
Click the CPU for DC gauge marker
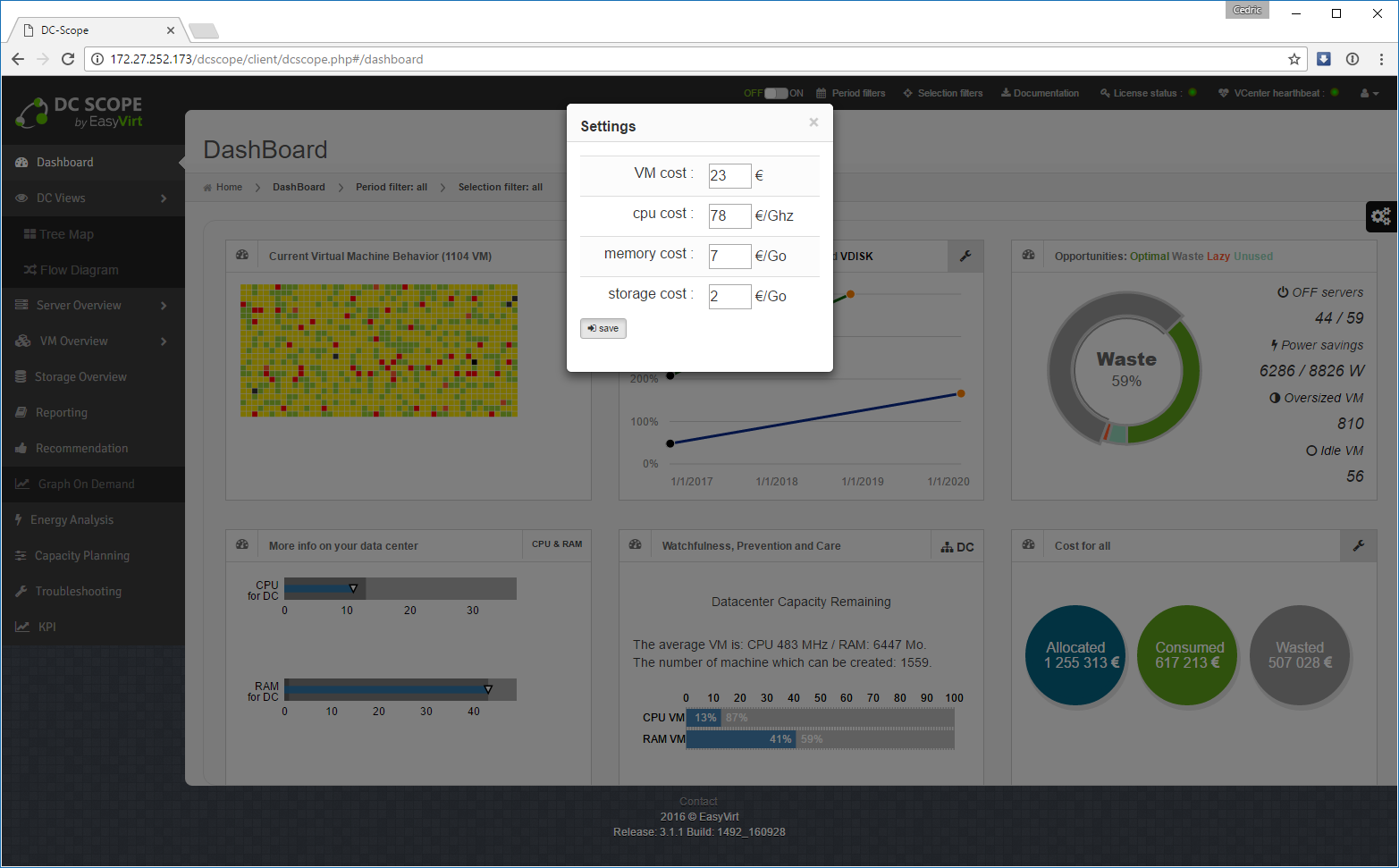coord(353,588)
